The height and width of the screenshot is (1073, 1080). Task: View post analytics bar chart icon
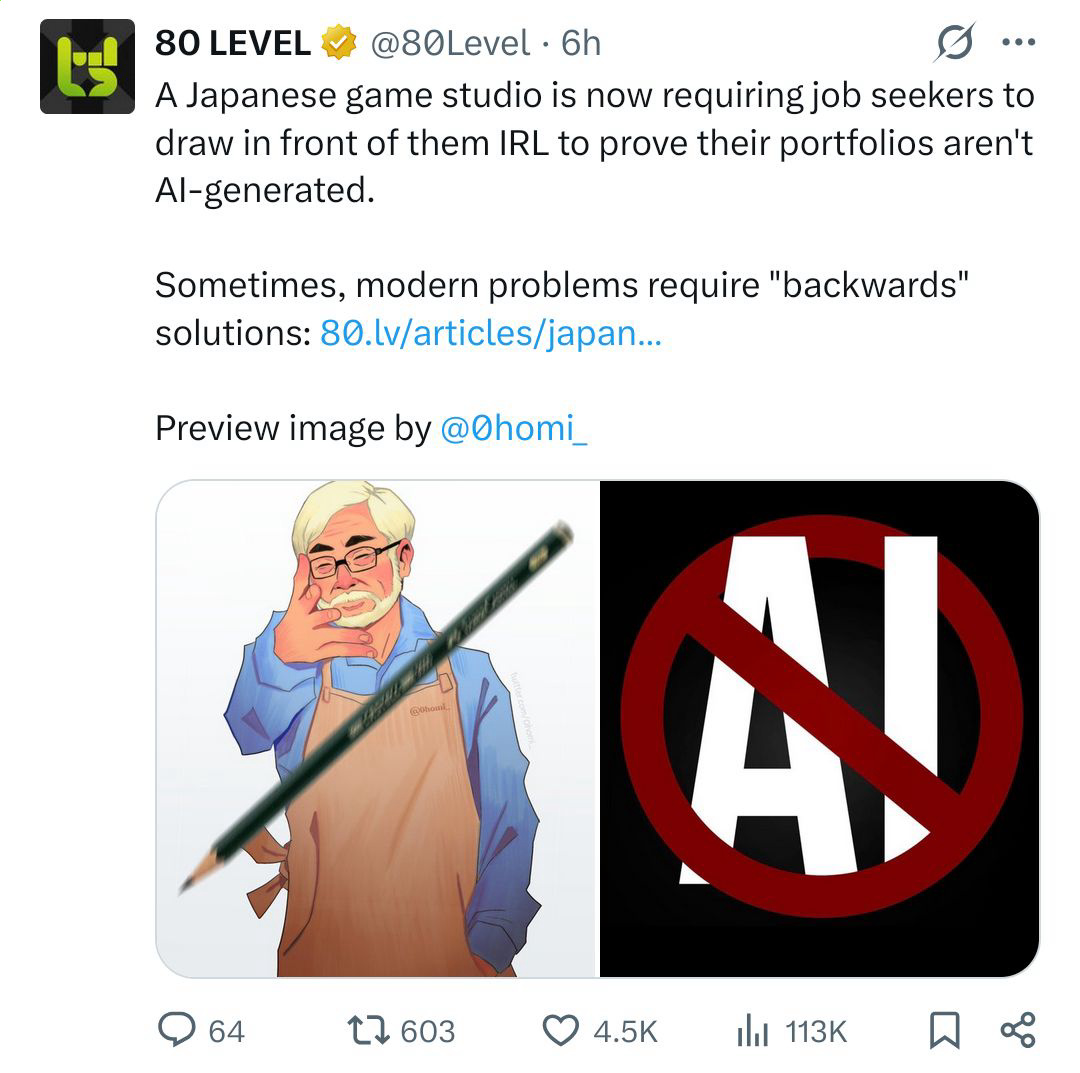coord(752,1031)
